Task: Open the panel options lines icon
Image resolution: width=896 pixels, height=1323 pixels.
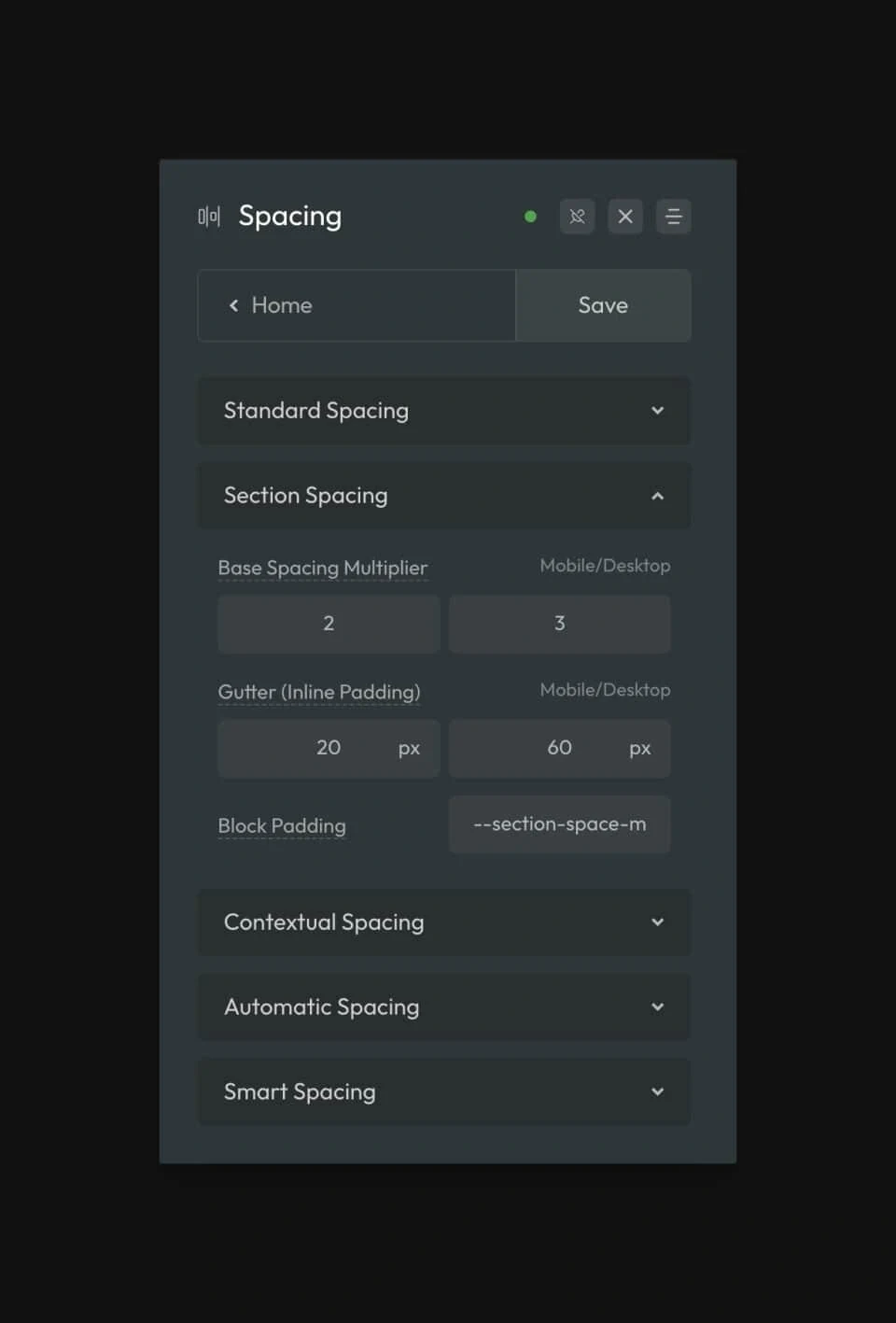Action: [x=674, y=216]
